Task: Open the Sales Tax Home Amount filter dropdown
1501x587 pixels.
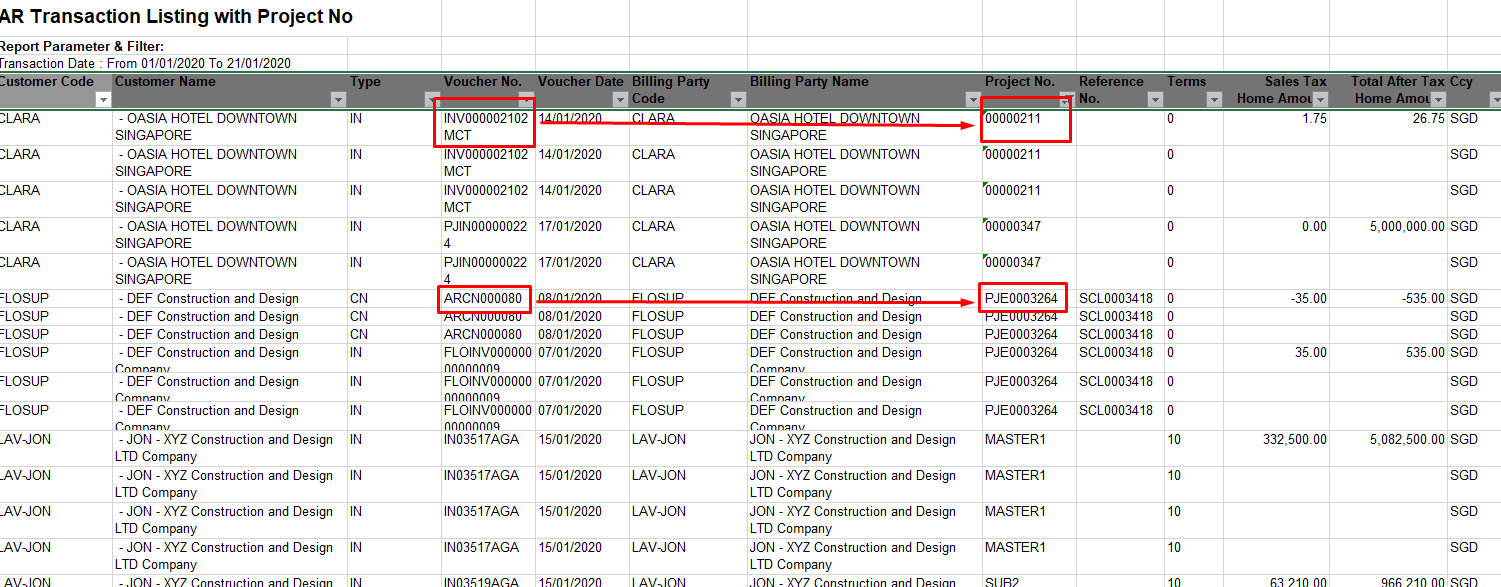Action: click(x=1319, y=99)
